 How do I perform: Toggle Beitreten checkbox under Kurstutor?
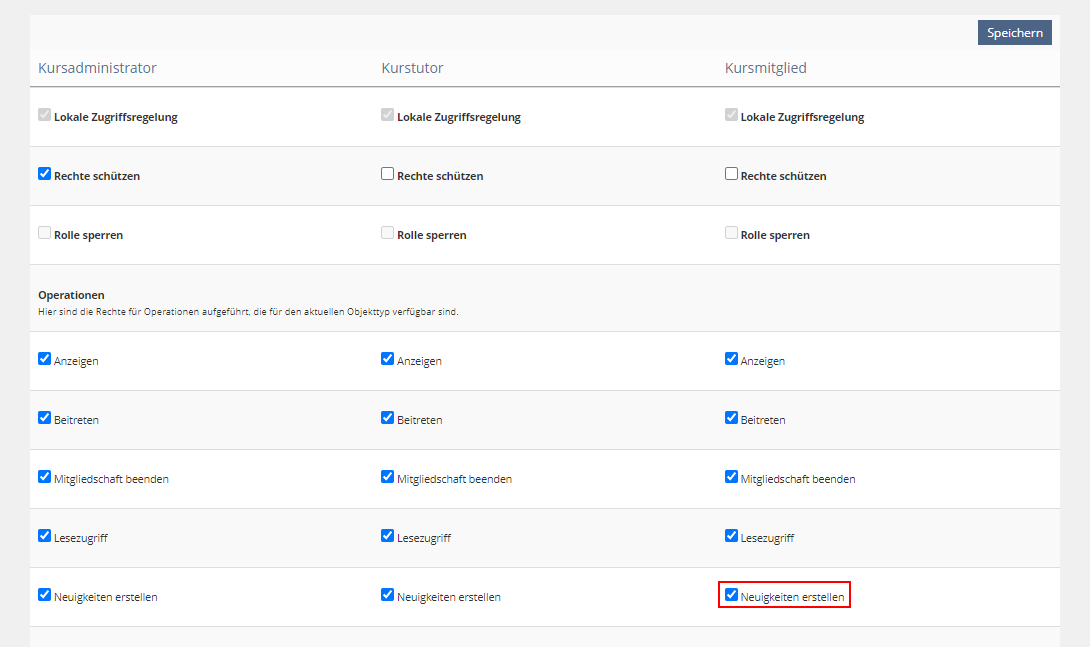(388, 418)
